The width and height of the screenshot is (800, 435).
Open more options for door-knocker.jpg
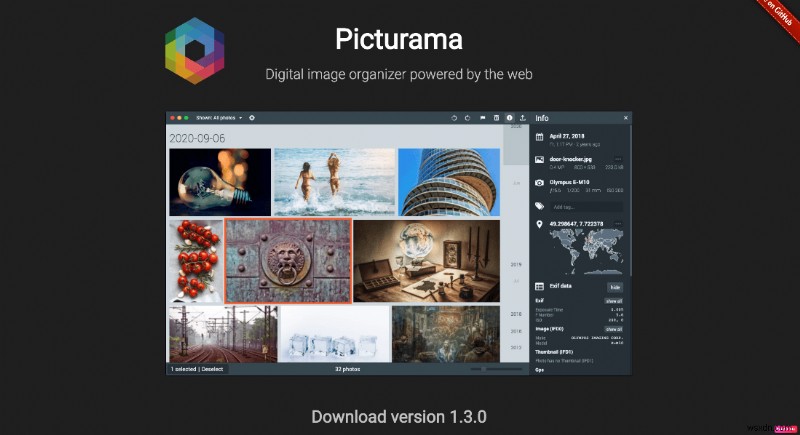point(618,159)
